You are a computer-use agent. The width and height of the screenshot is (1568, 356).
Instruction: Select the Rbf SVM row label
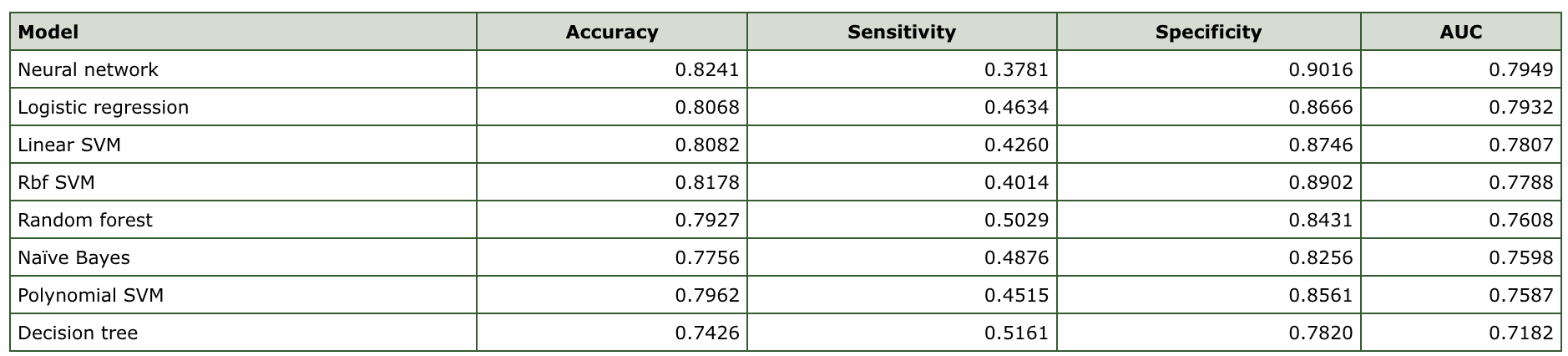[56, 182]
